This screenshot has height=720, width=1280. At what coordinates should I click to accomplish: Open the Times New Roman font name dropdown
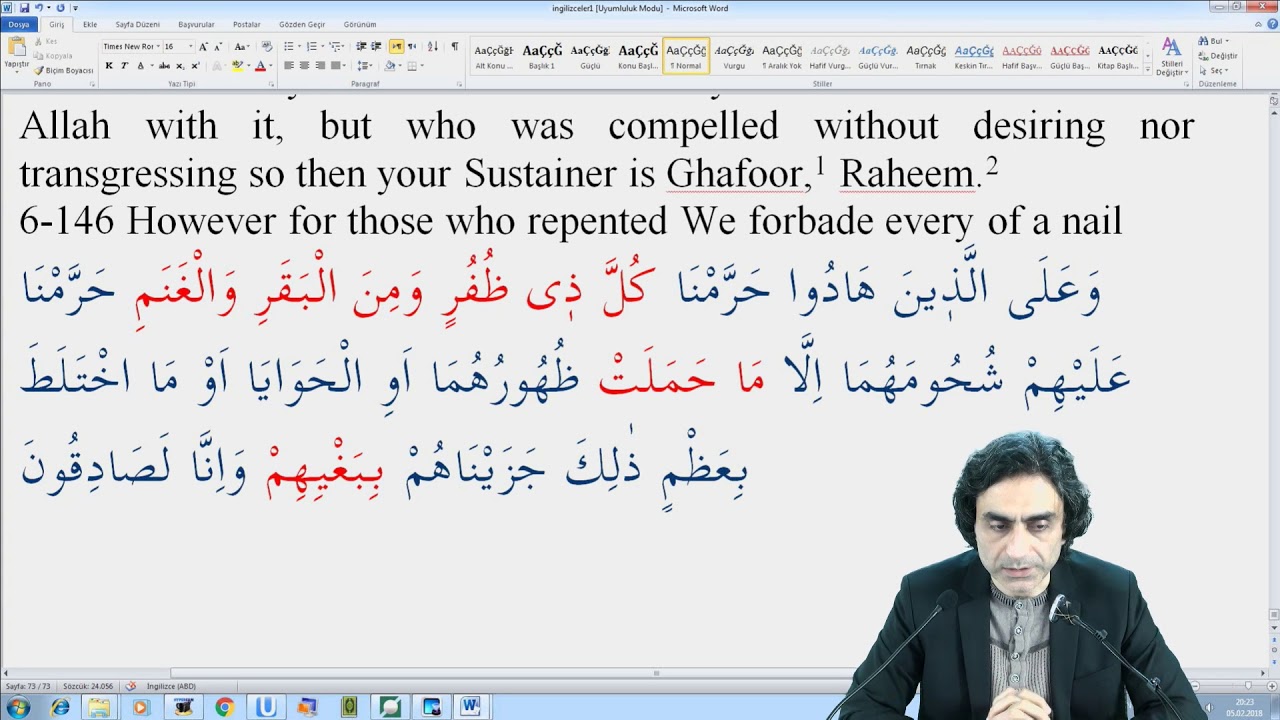click(x=158, y=46)
